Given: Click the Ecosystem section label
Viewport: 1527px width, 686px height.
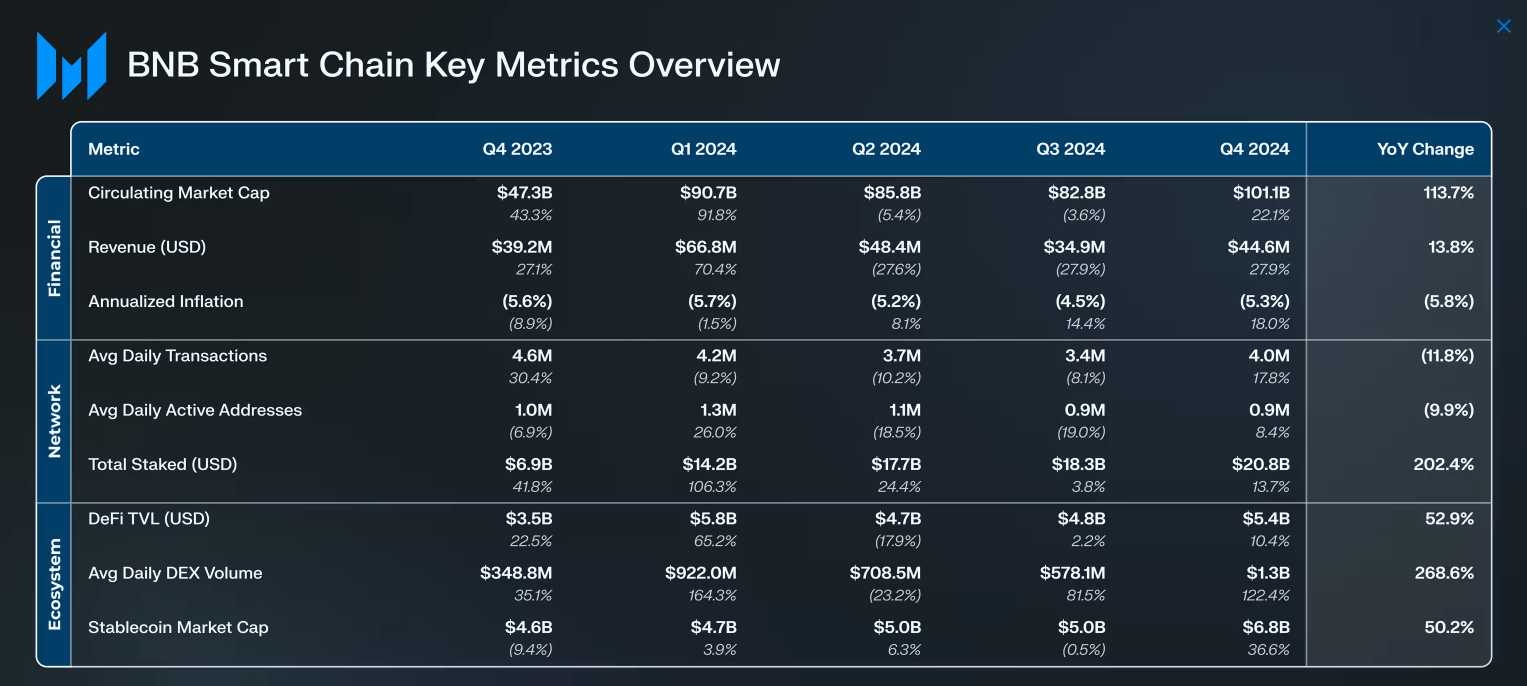Looking at the screenshot, I should [54, 584].
